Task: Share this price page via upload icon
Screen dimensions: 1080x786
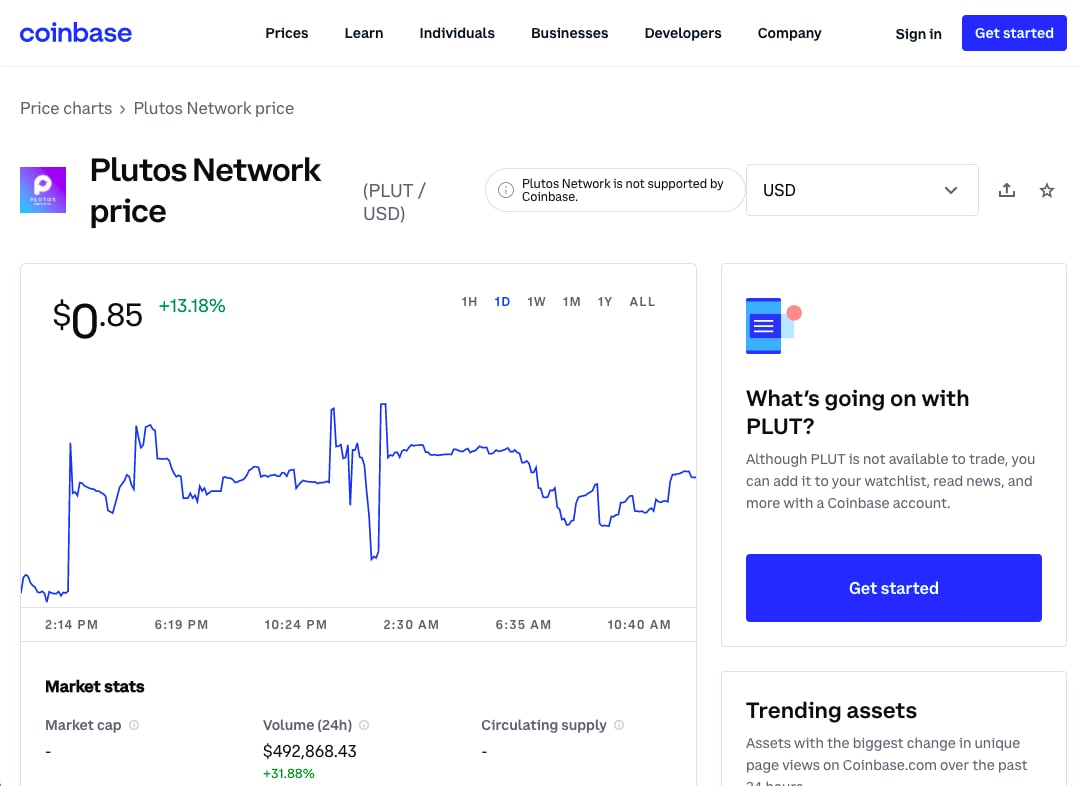Action: [x=1007, y=190]
